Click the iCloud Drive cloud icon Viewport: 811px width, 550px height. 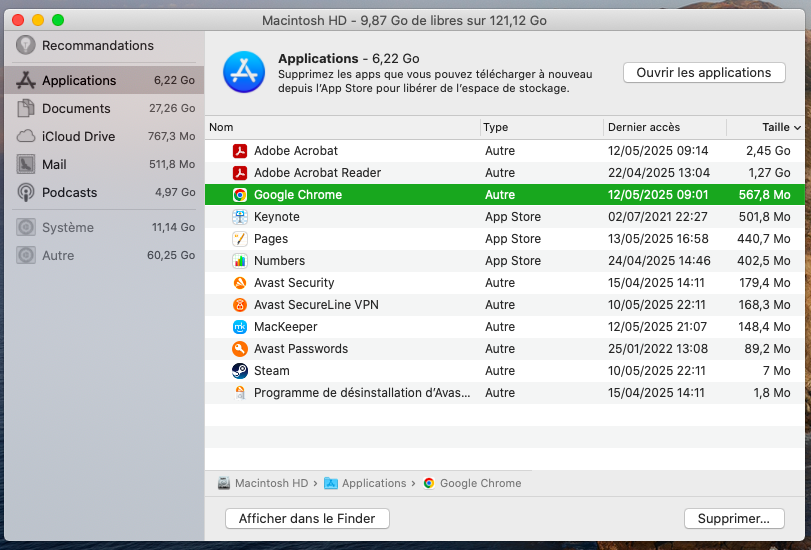tap(25, 137)
